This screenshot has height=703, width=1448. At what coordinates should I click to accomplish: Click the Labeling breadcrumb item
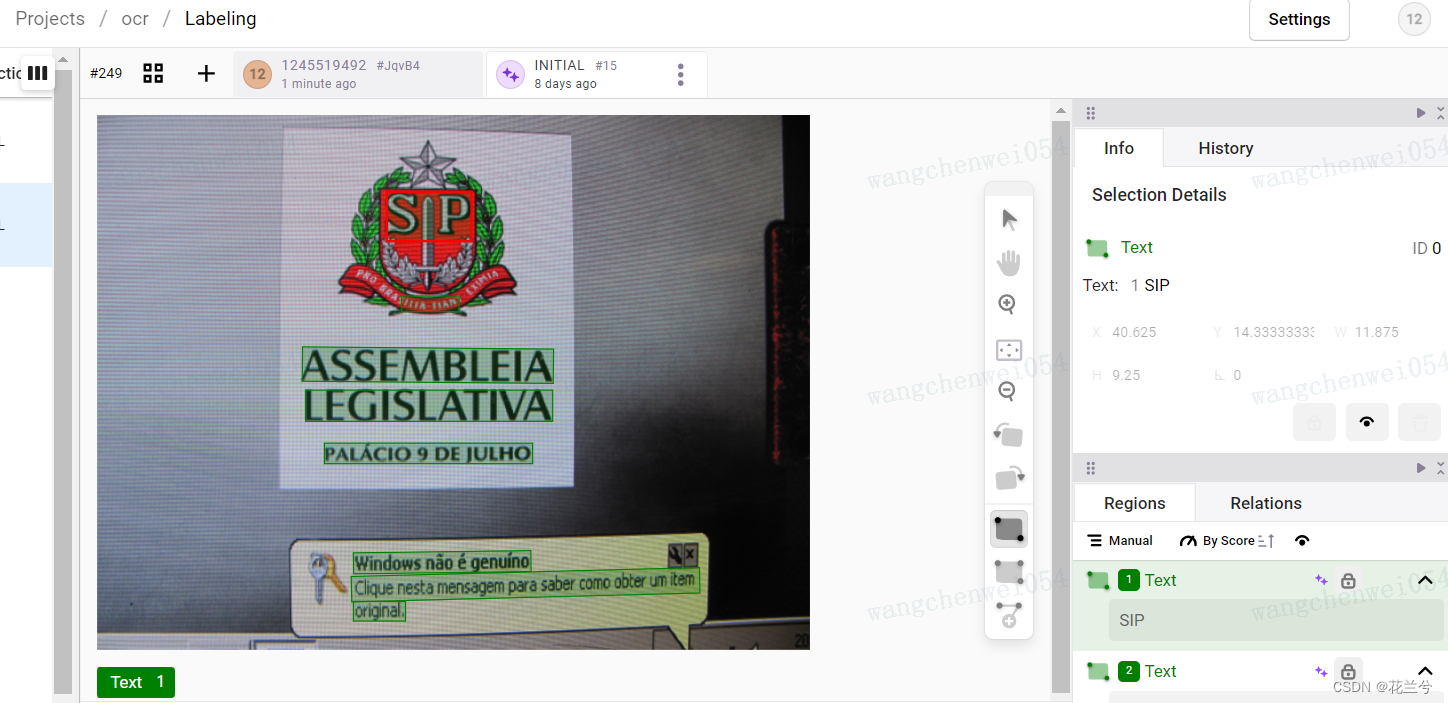(x=221, y=19)
